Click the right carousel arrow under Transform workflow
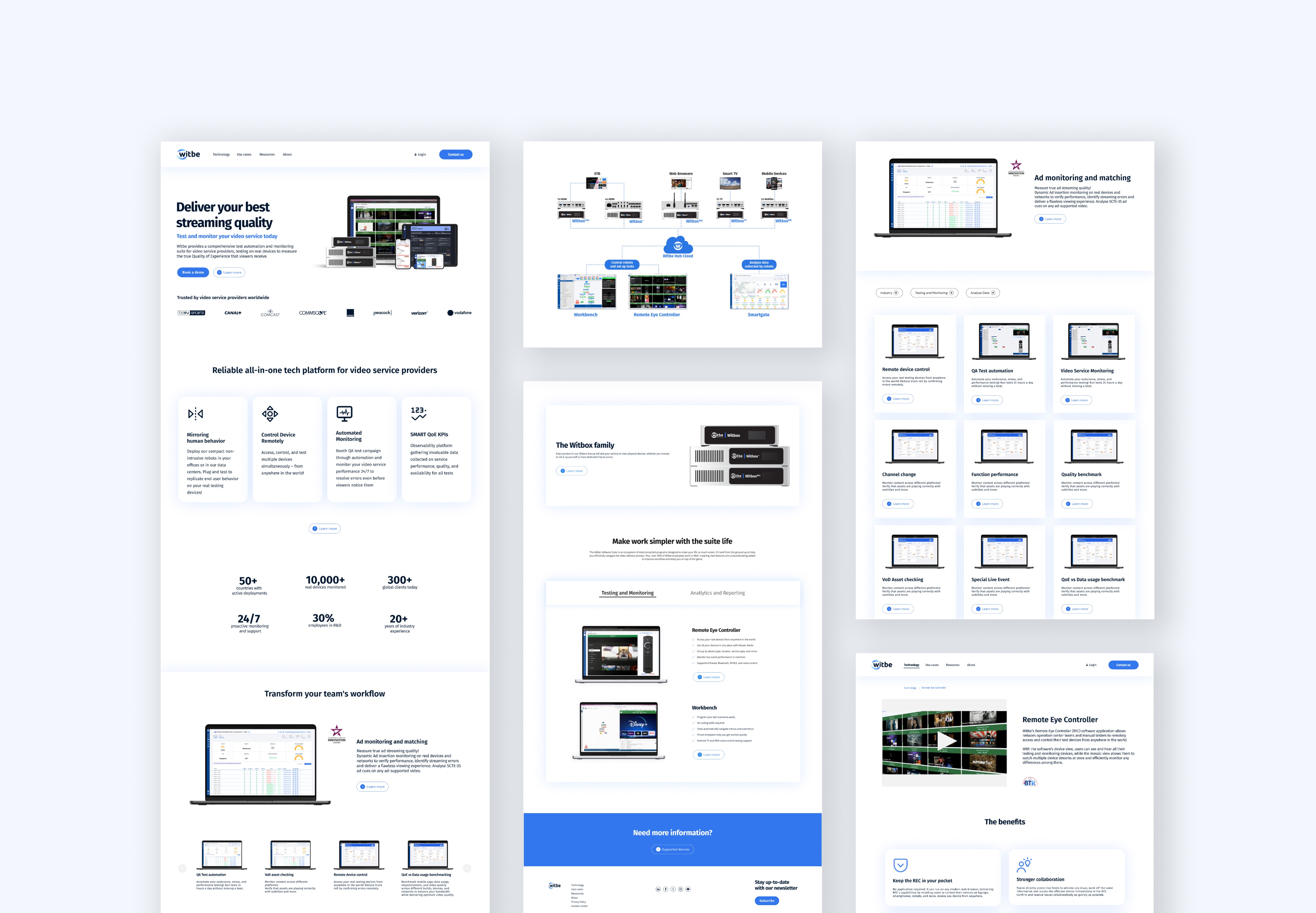 point(467,868)
